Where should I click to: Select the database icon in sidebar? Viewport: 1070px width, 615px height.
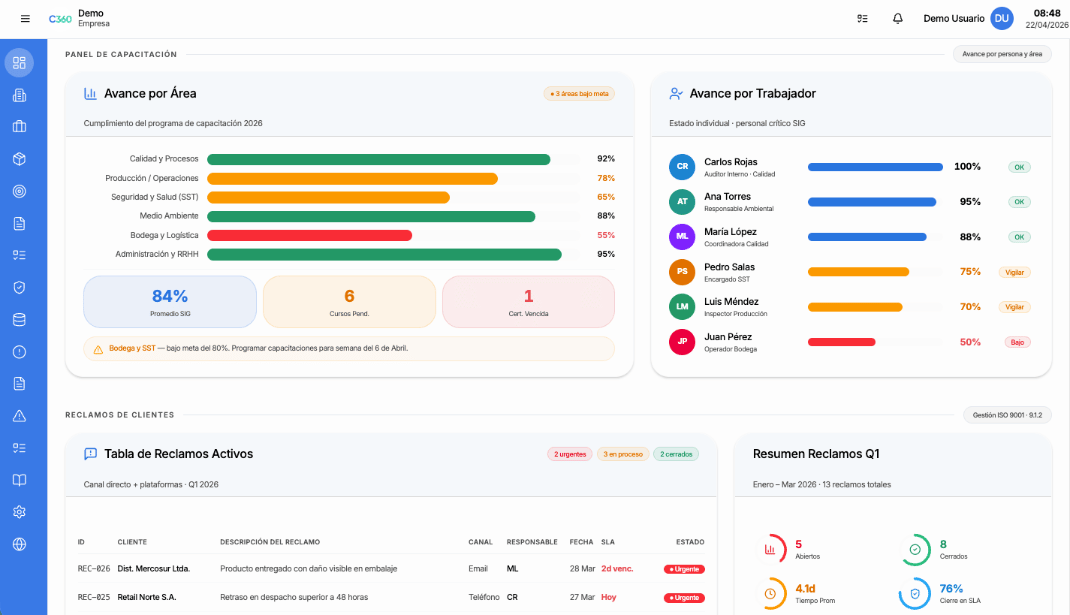tap(19, 319)
